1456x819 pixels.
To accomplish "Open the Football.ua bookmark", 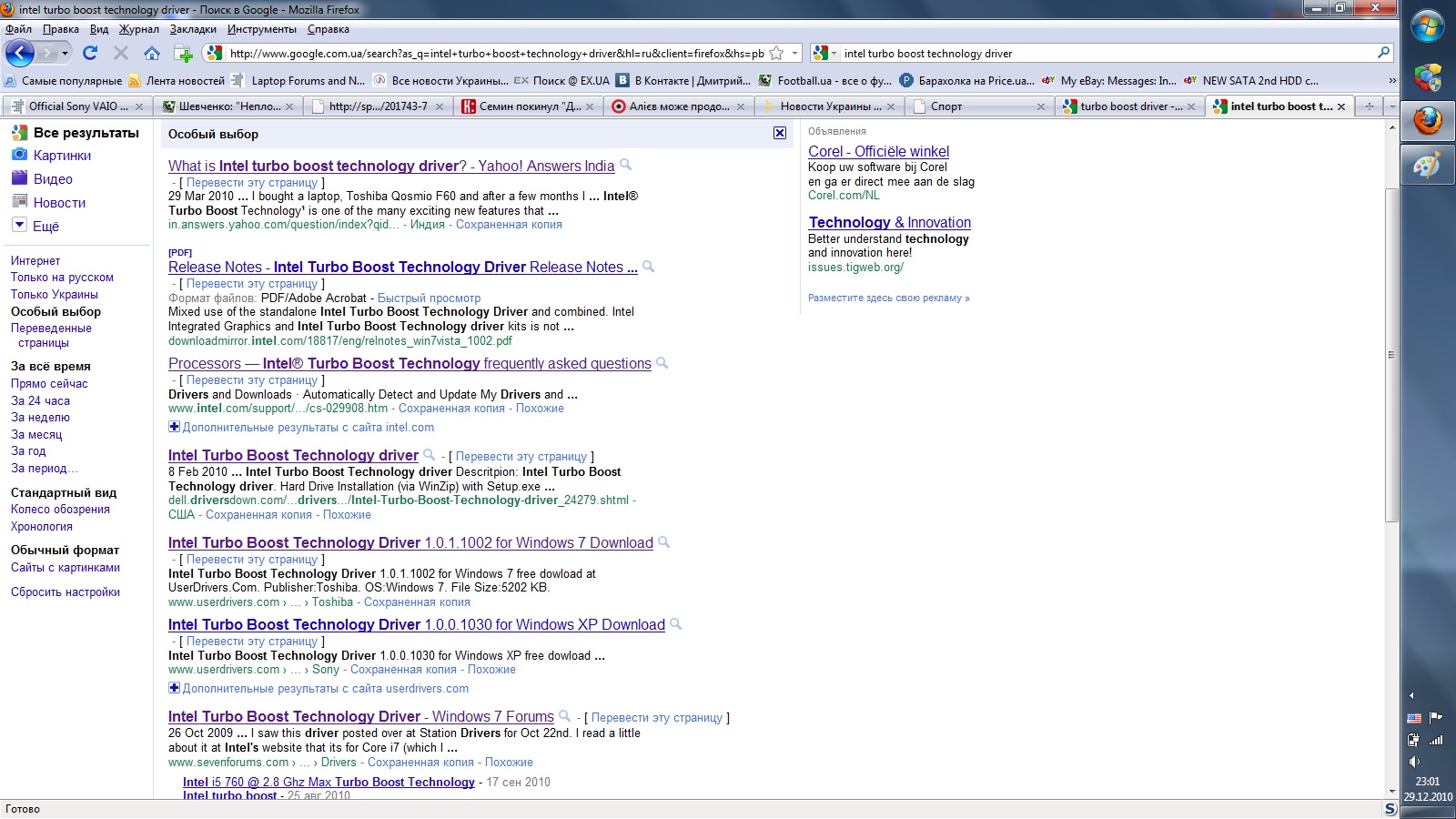I will pyautogui.click(x=825, y=80).
